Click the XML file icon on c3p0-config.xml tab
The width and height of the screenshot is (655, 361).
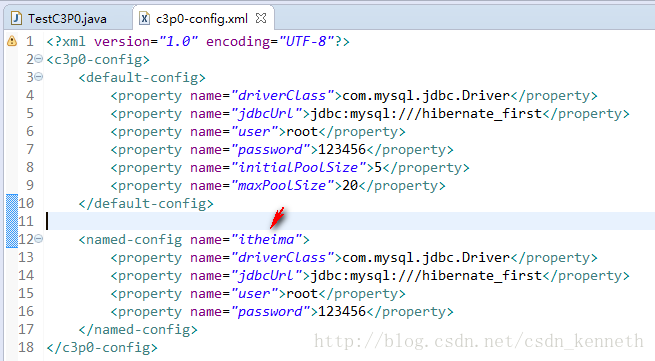tap(144, 19)
